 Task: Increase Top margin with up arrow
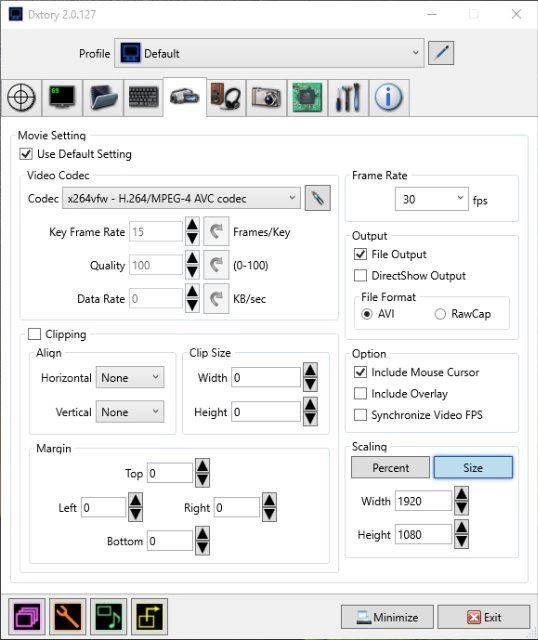pyautogui.click(x=202, y=466)
